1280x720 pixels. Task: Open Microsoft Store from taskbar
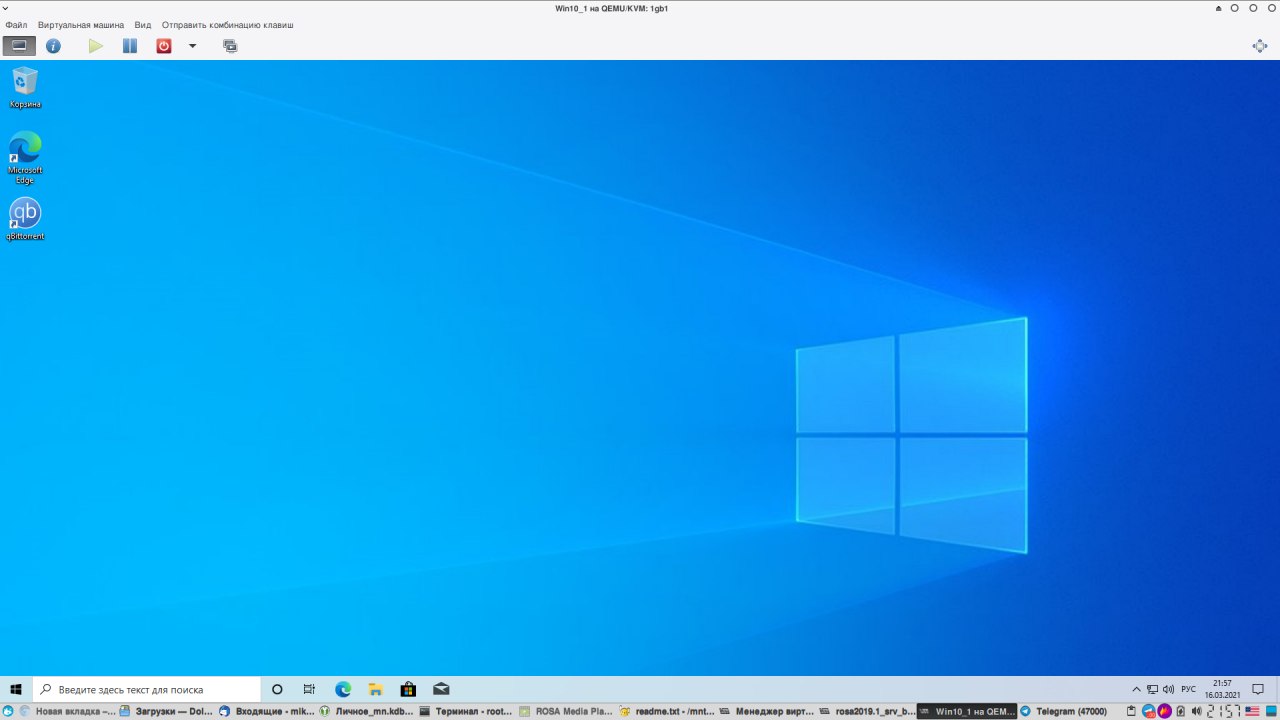408,689
